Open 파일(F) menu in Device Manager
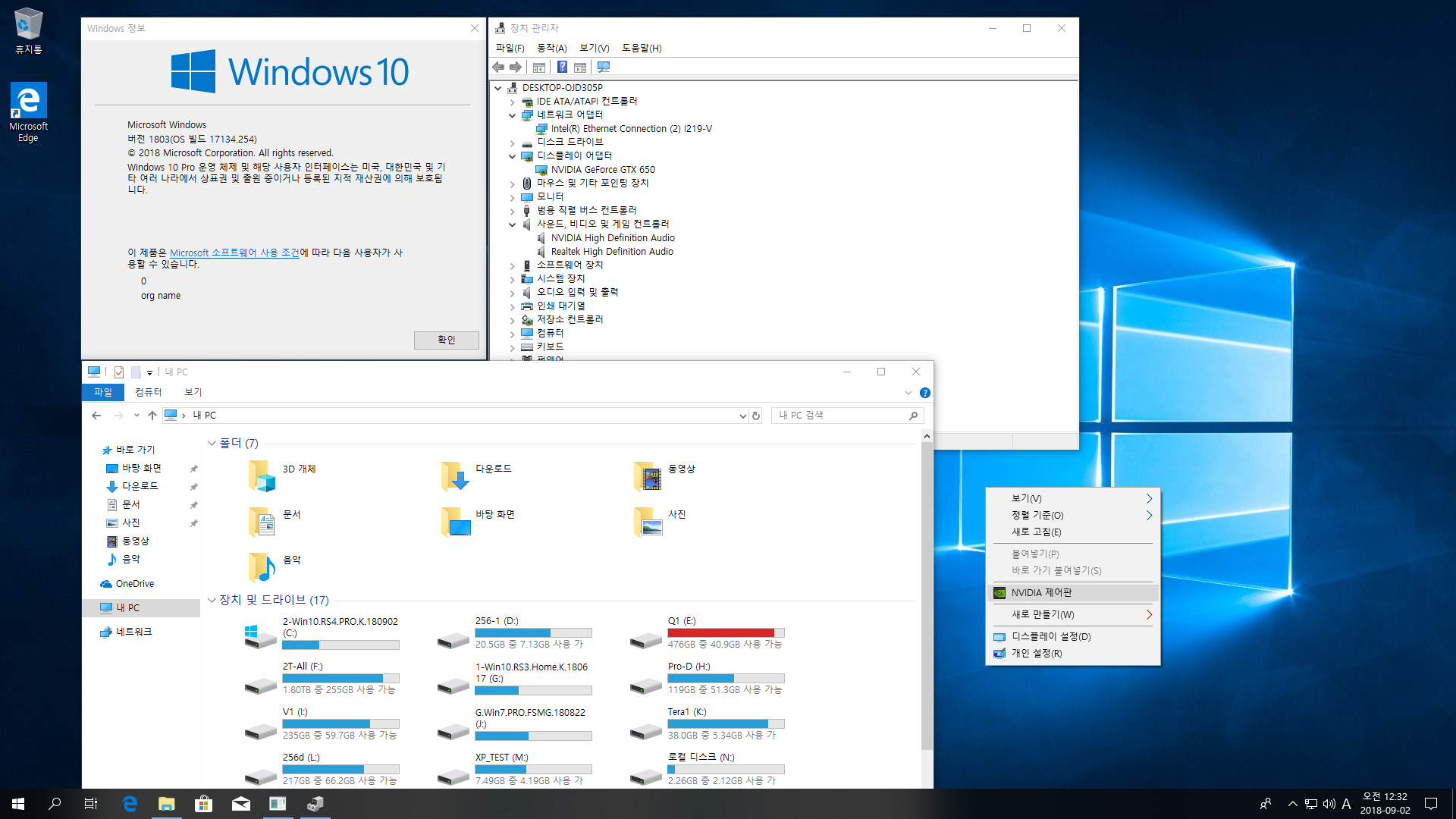Screen dimensions: 1456x819 (510, 48)
